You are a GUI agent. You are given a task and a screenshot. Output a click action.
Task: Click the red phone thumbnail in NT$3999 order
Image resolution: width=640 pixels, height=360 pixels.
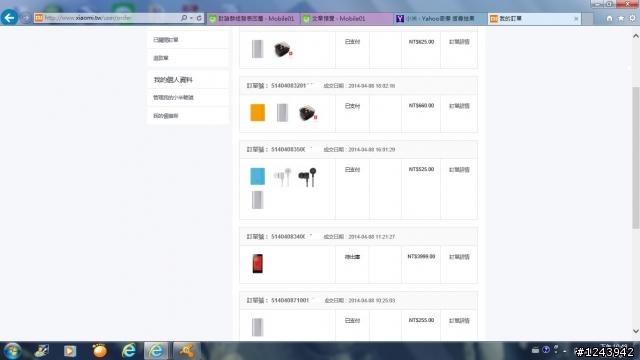(258, 263)
